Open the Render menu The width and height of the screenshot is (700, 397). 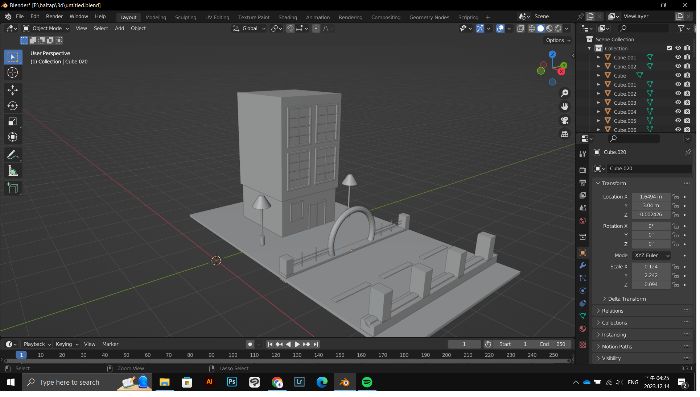(x=54, y=17)
